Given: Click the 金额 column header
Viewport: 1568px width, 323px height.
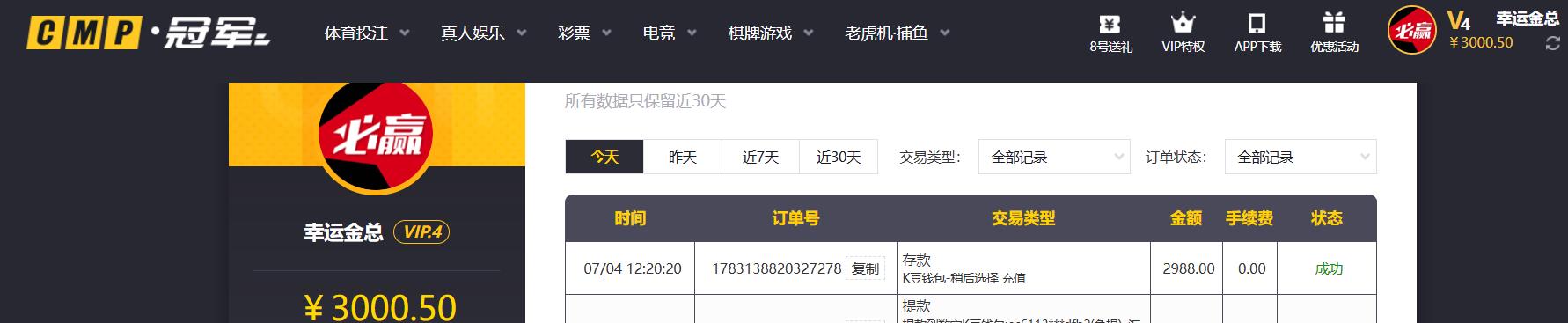Looking at the screenshot, I should [1186, 218].
